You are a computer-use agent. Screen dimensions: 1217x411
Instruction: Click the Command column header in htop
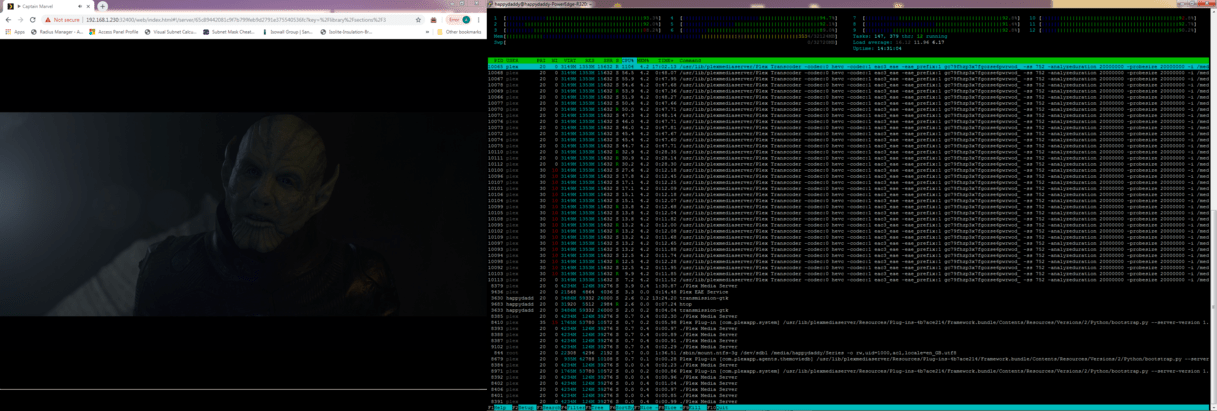690,60
